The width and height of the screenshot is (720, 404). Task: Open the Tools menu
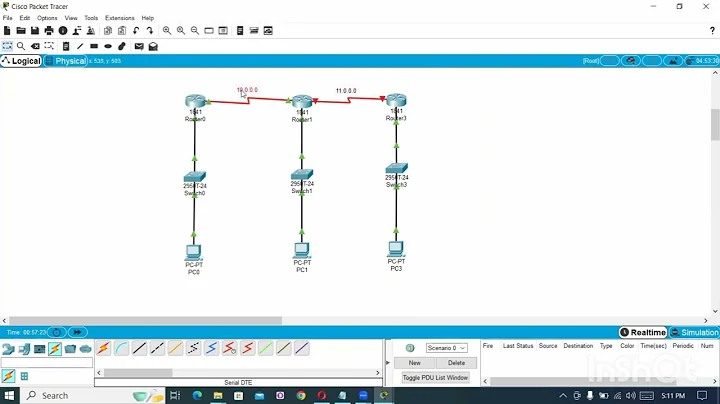point(91,18)
